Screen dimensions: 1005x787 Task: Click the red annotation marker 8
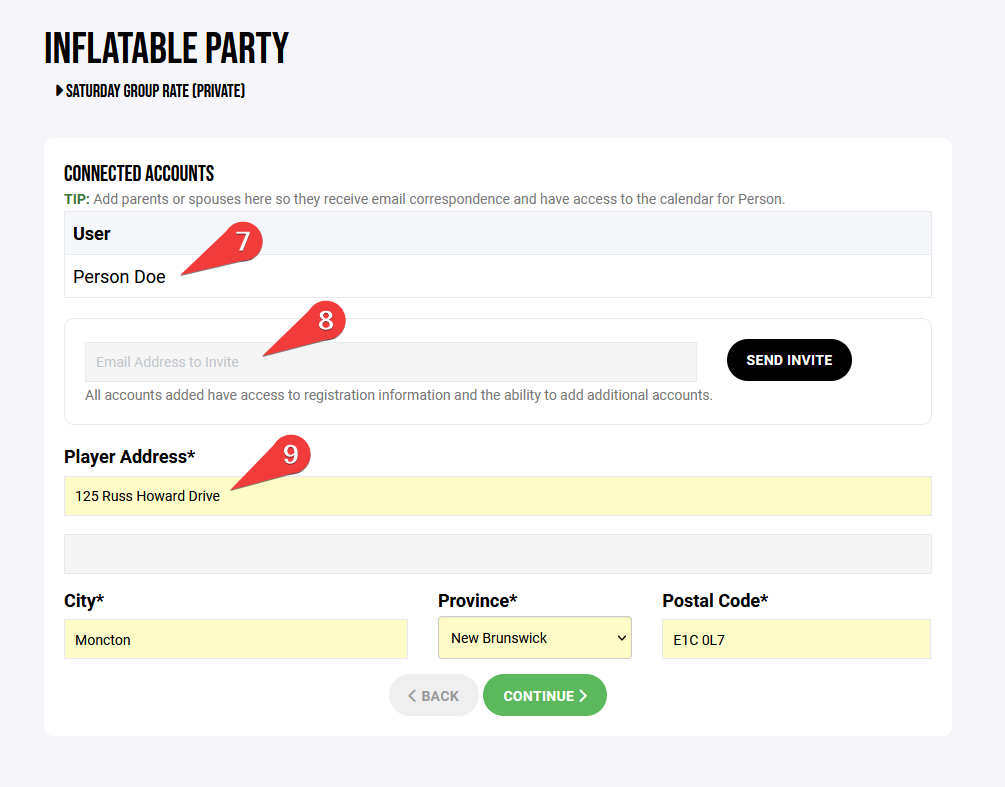(325, 320)
